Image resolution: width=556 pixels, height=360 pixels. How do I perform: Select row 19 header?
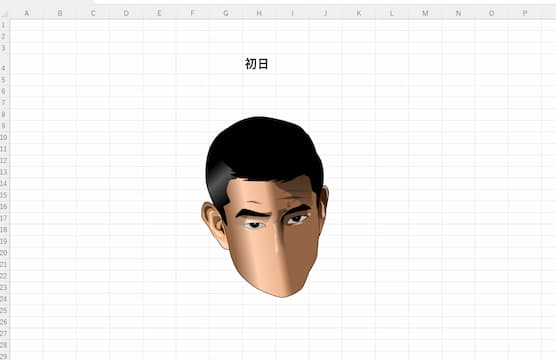point(5,241)
